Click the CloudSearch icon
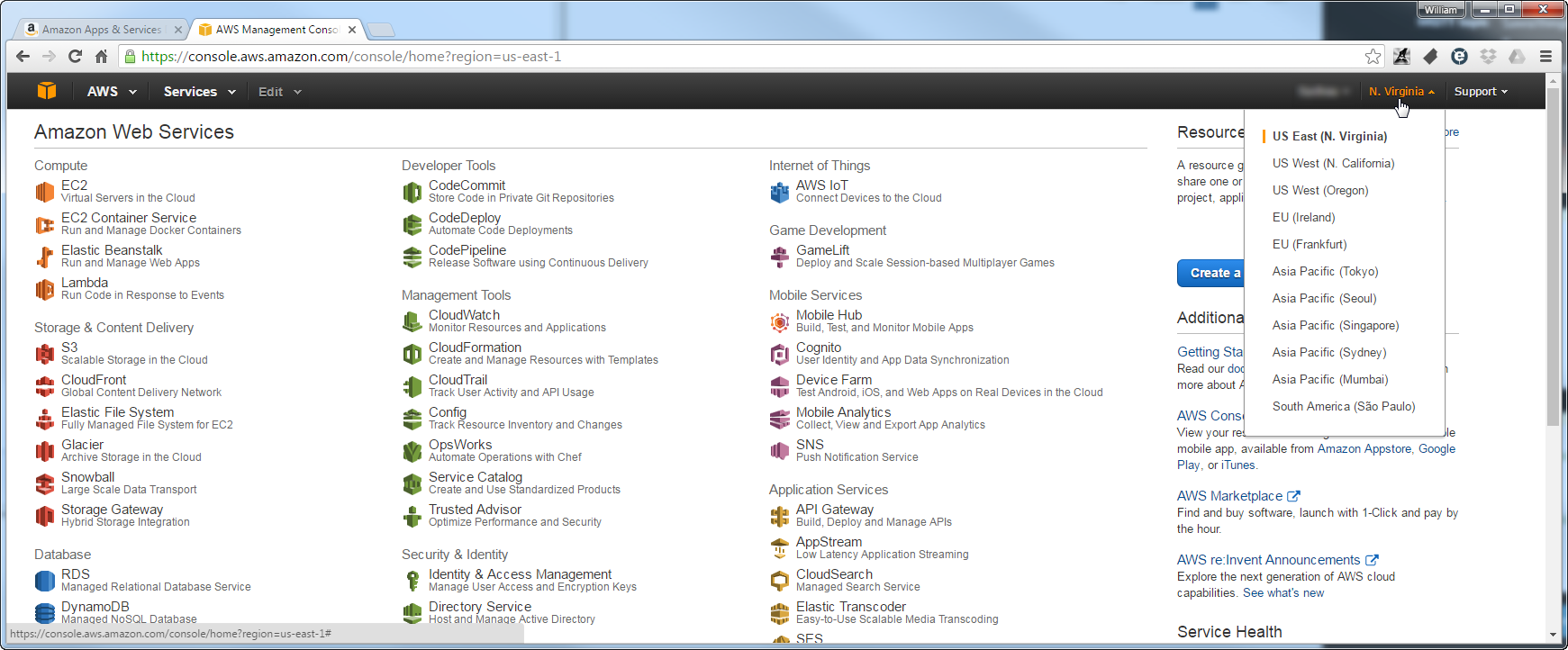 [x=779, y=581]
